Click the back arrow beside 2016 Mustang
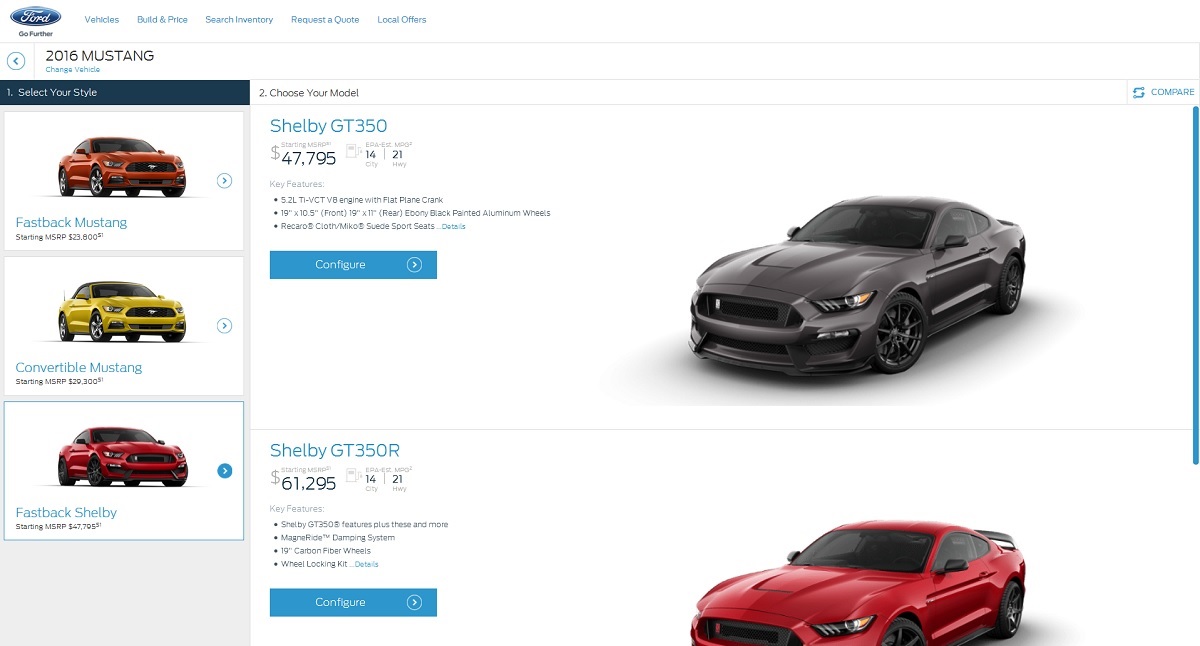 click(16, 62)
